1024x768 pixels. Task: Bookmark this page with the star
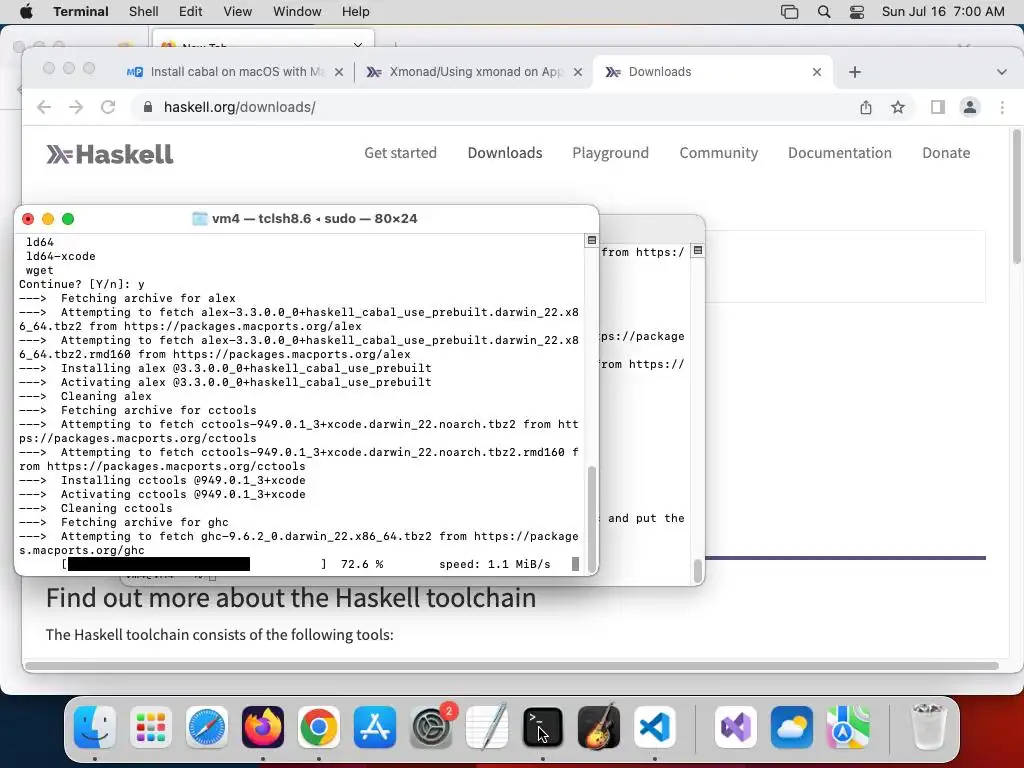coord(898,107)
